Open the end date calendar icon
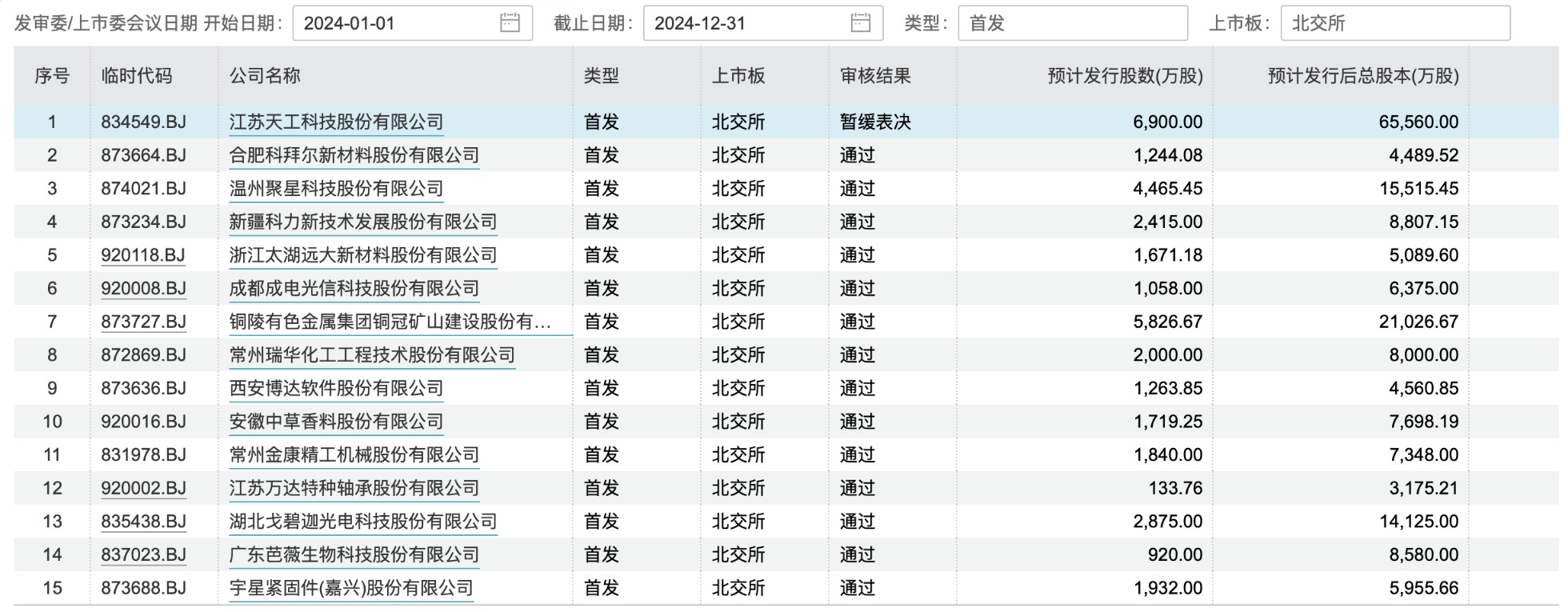This screenshot has height=612, width=1568. coord(860,23)
